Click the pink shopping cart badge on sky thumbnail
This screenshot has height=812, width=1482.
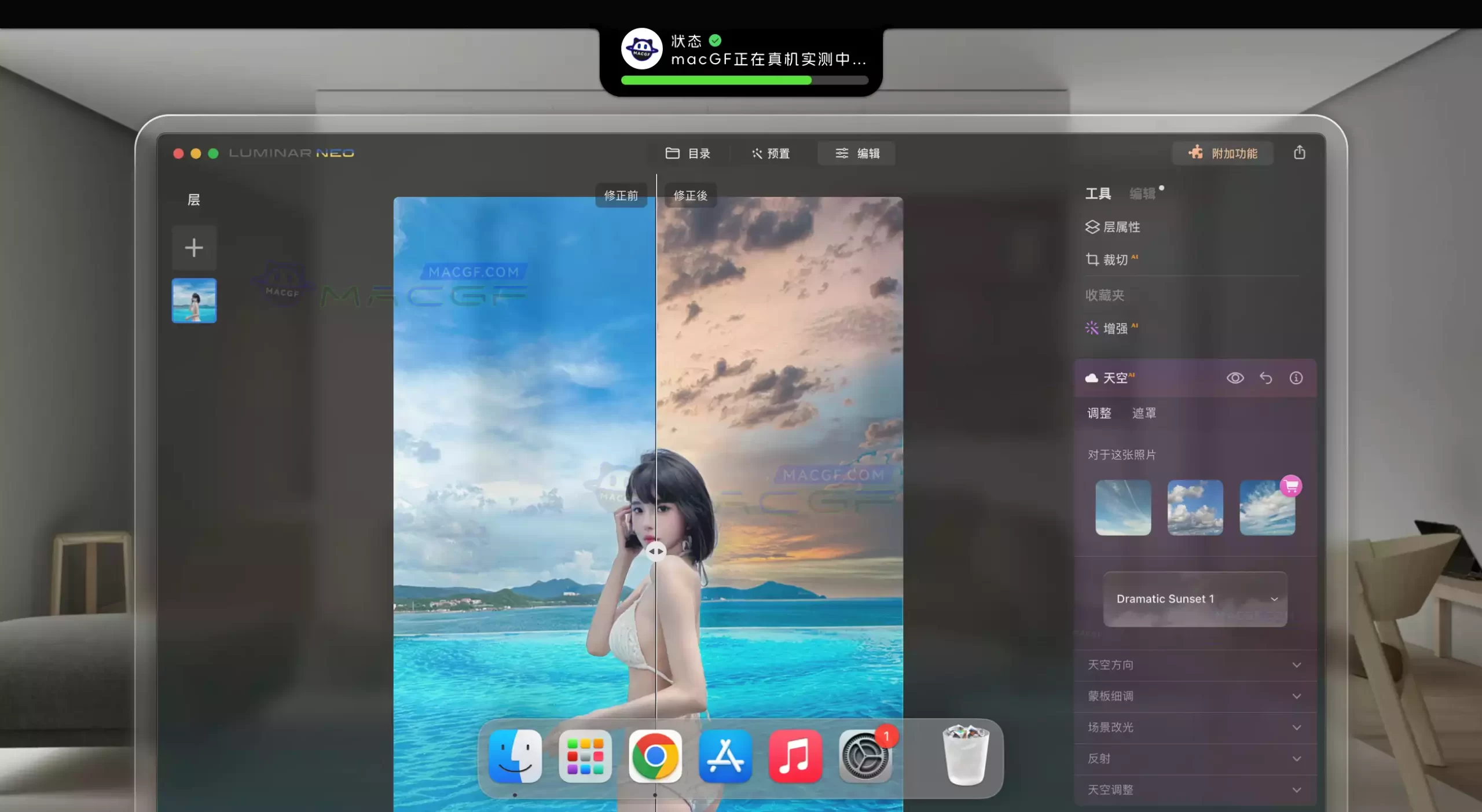pos(1290,486)
